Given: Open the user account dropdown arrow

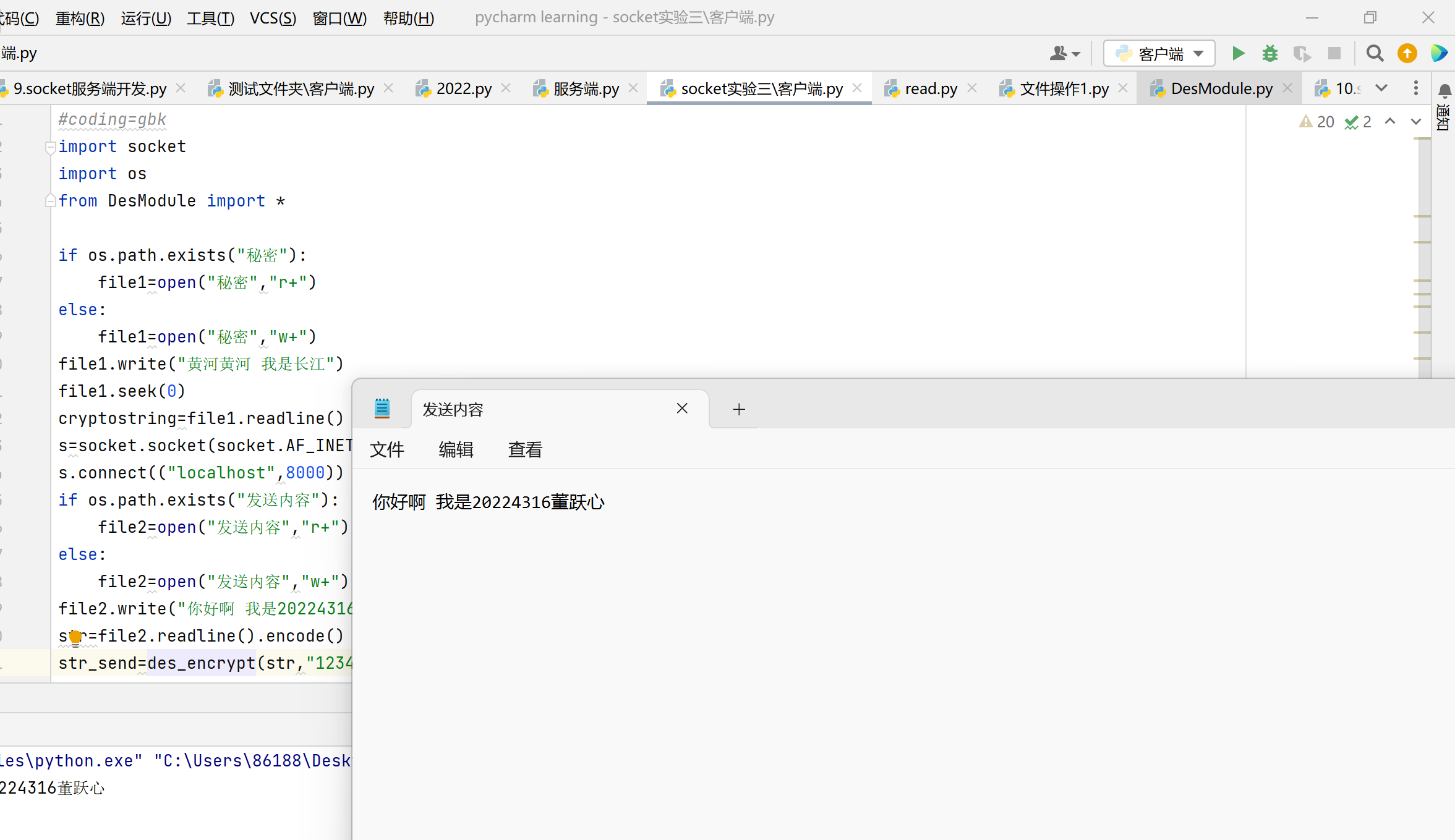Looking at the screenshot, I should pos(1076,53).
